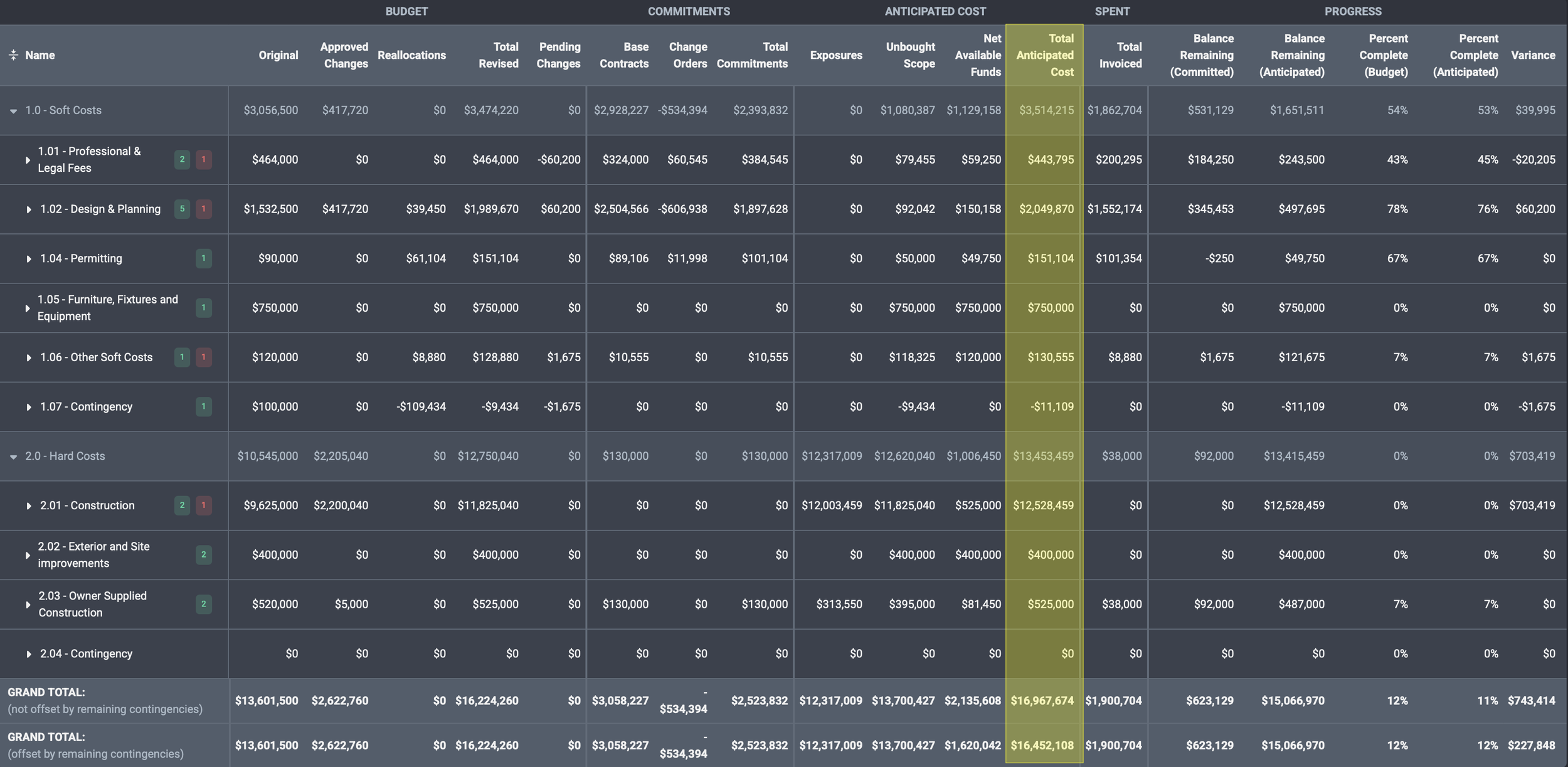Click the Total Invoiced column header

point(1120,55)
